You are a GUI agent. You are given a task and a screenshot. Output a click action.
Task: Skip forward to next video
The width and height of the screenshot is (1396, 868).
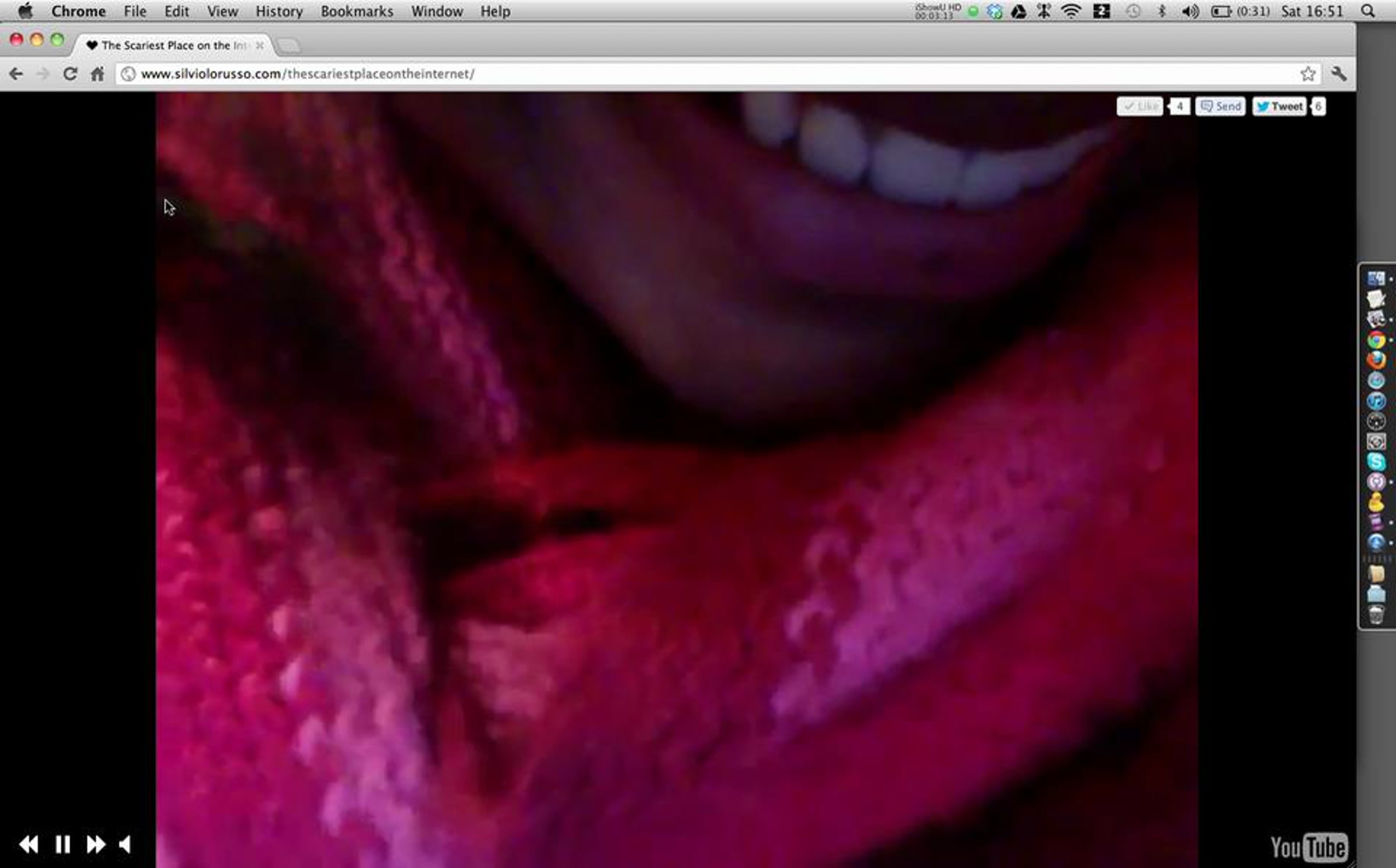pos(96,844)
